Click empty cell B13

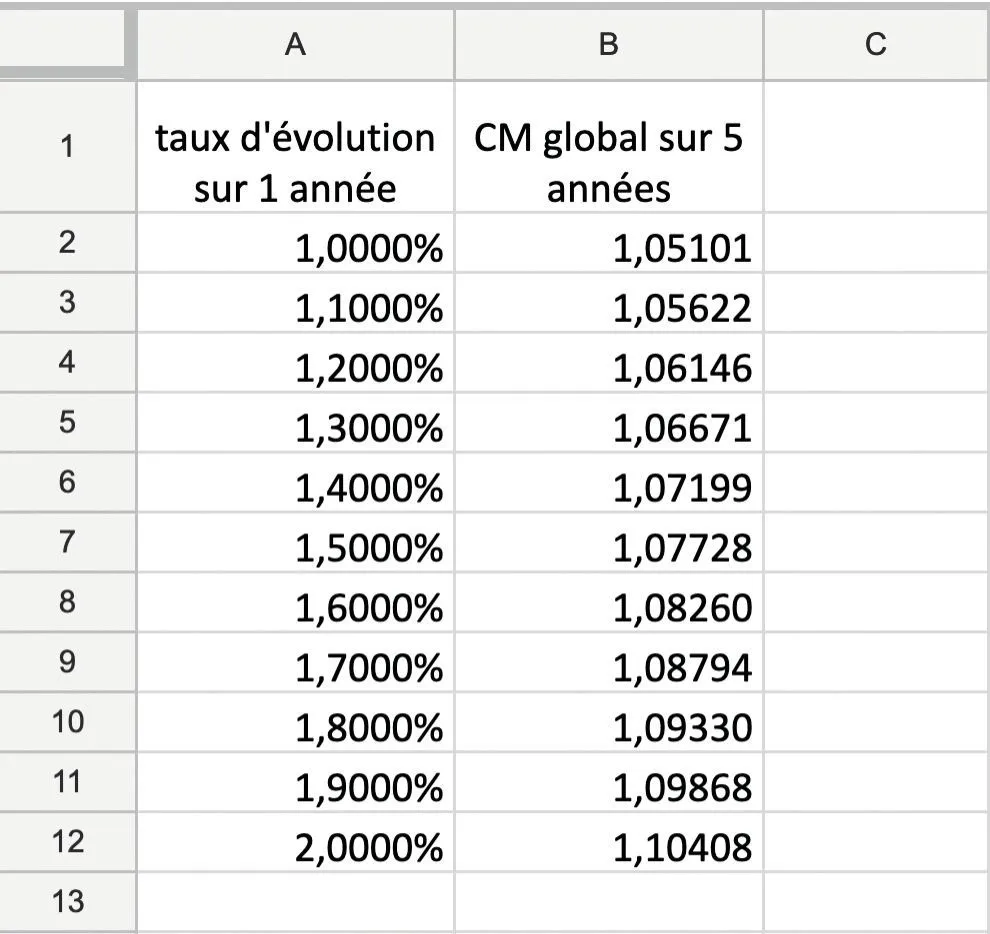pos(609,902)
